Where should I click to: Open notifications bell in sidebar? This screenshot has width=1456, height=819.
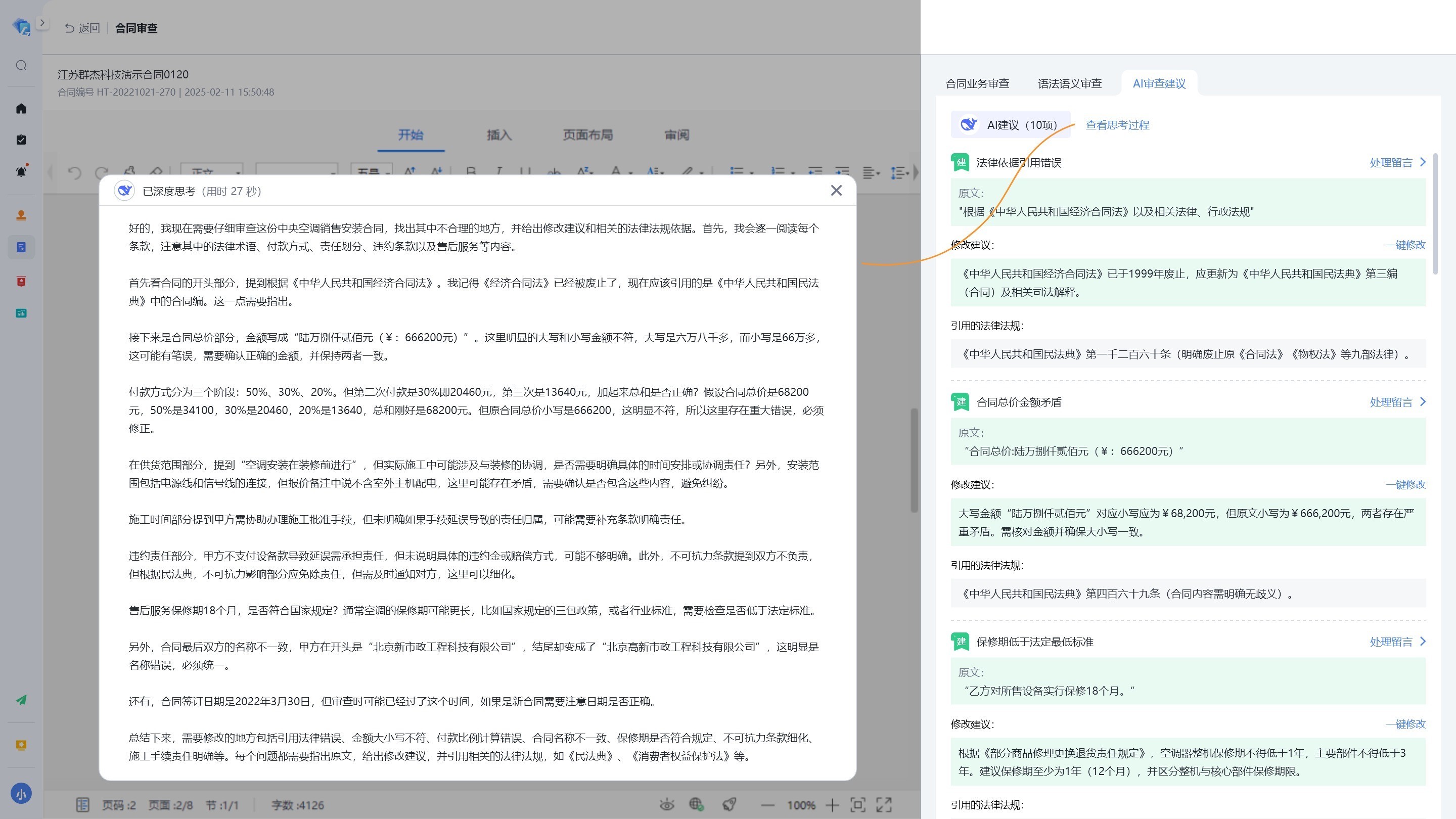21,172
